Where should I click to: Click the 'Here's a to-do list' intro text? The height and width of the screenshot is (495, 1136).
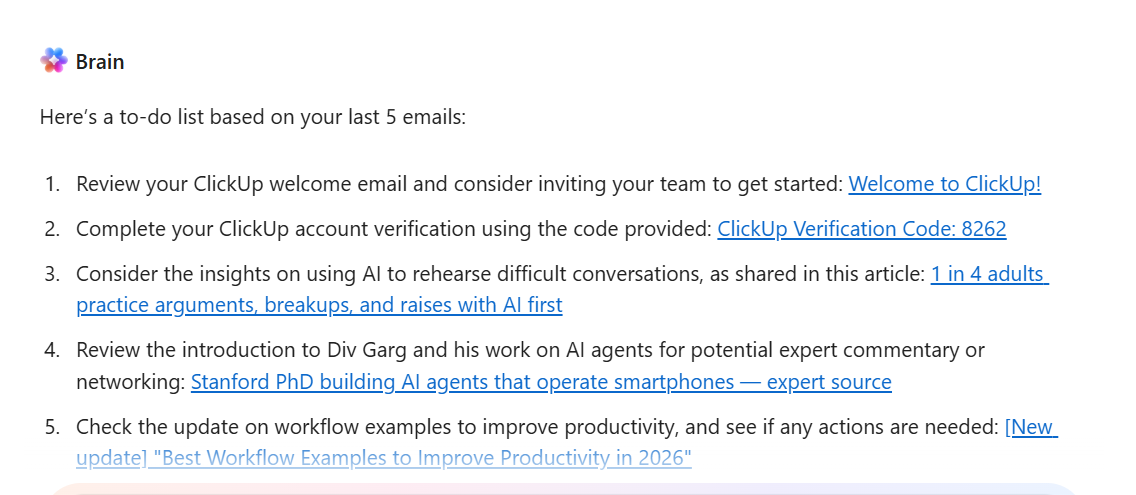[253, 117]
